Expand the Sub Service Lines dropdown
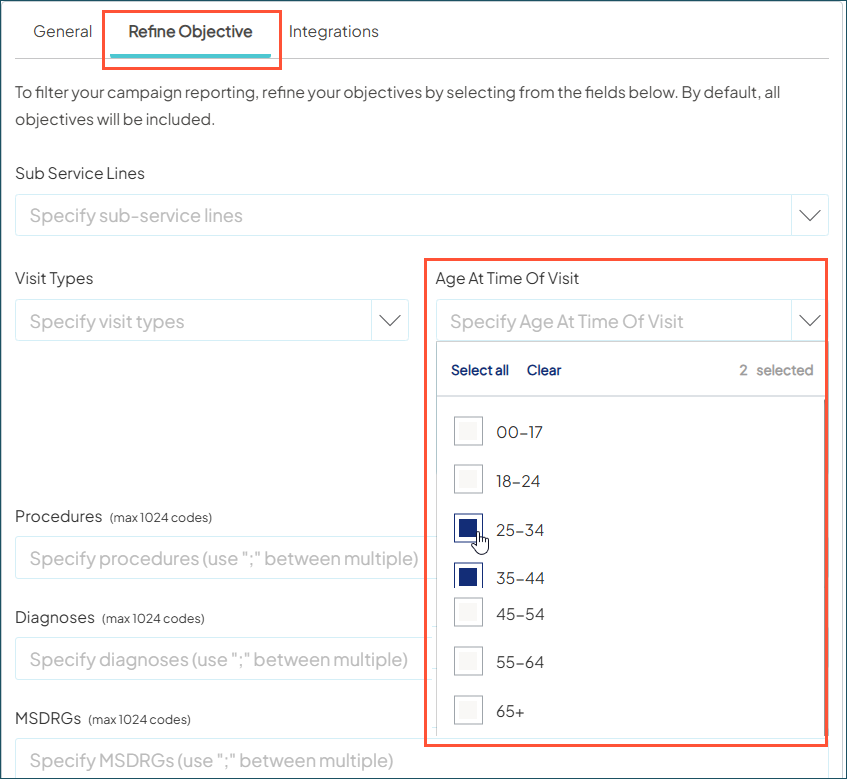 pos(810,214)
